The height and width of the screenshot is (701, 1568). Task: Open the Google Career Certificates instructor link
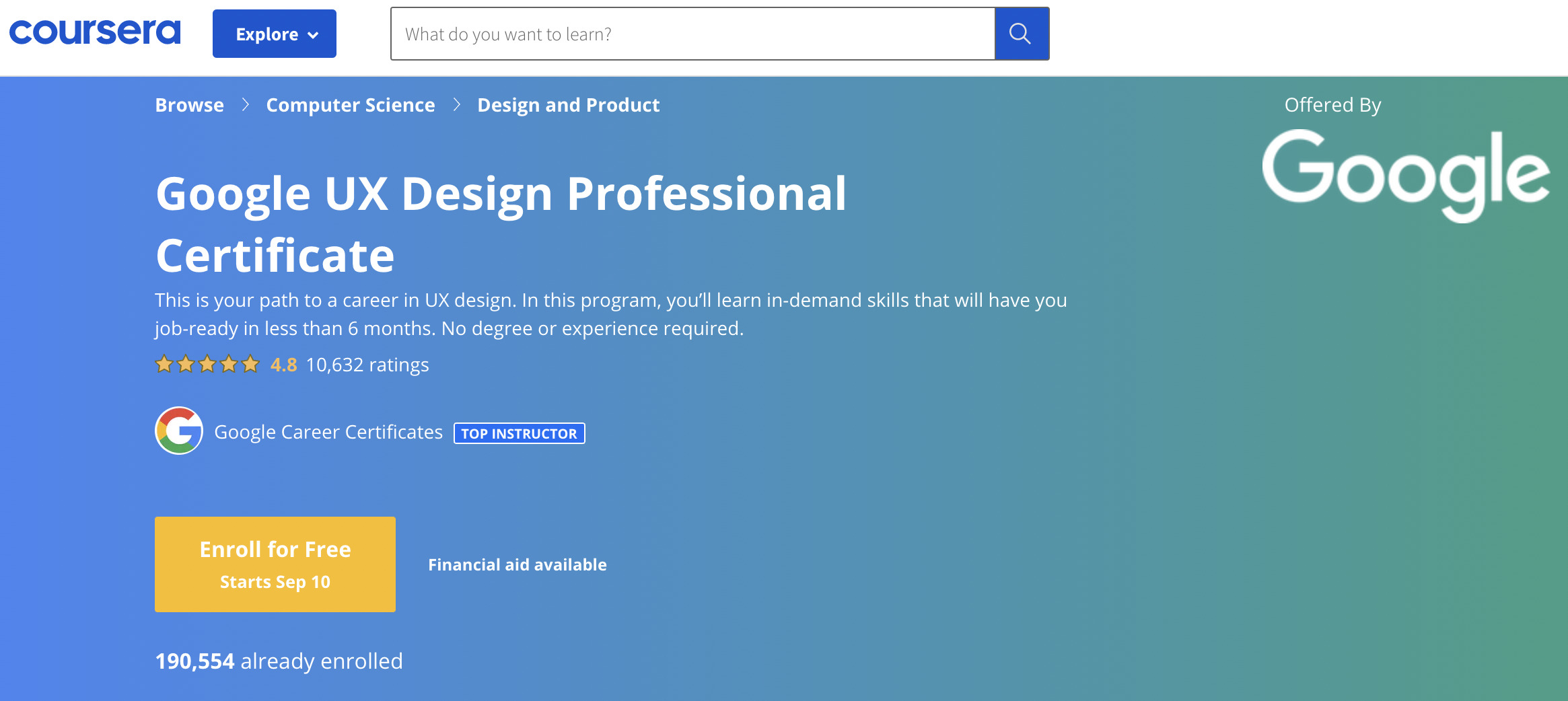tap(328, 432)
